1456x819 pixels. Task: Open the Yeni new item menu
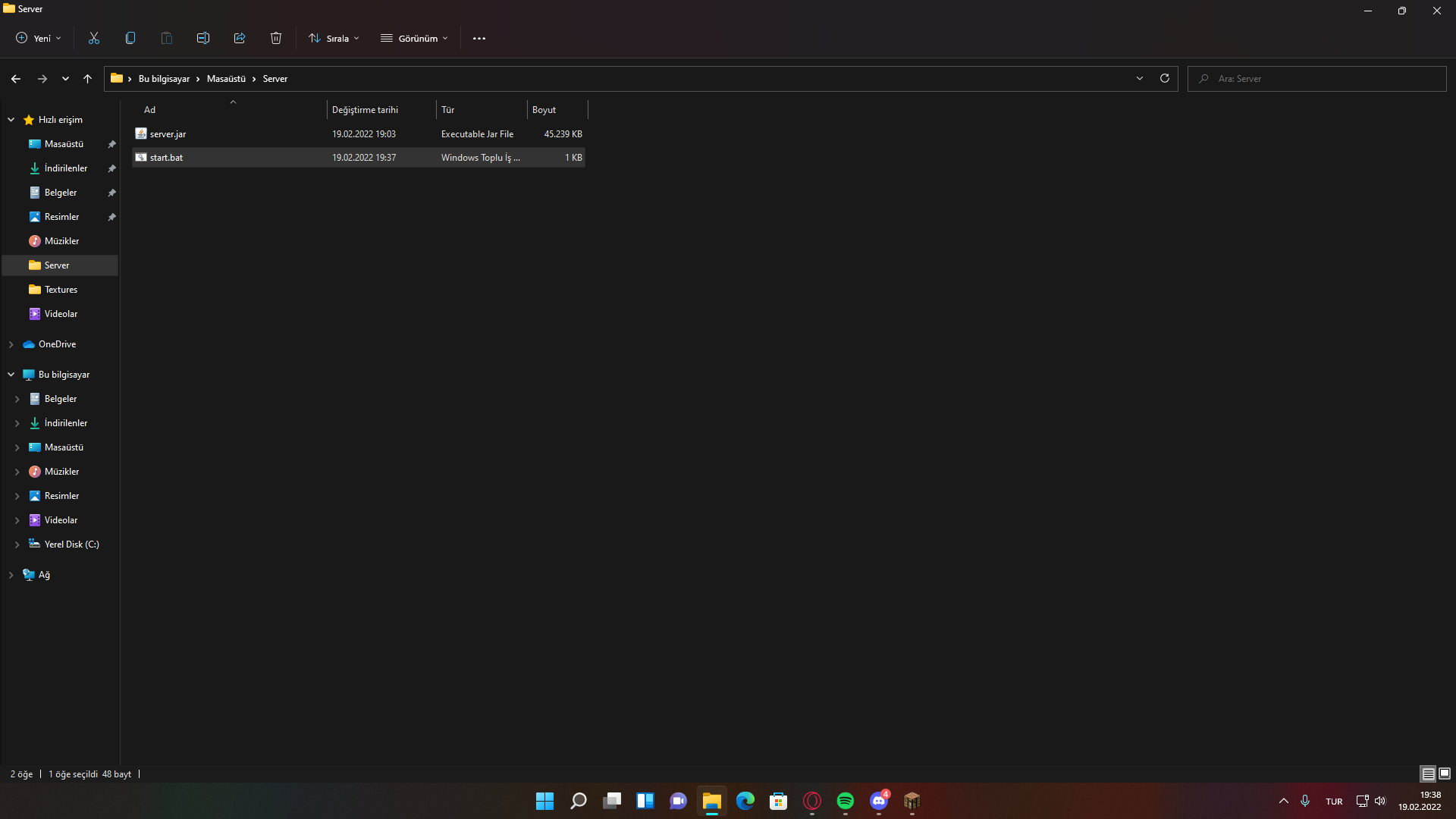39,38
